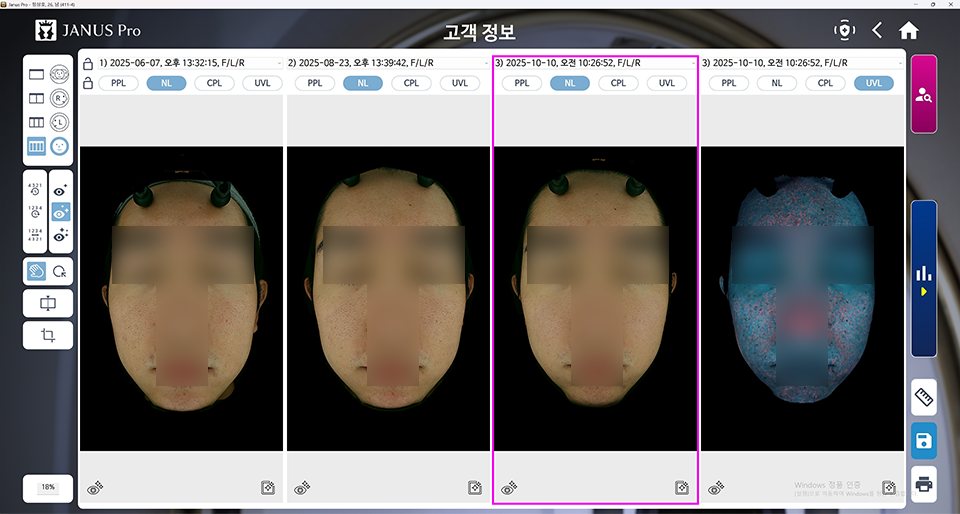Select NL mode in panel 1

point(167,83)
